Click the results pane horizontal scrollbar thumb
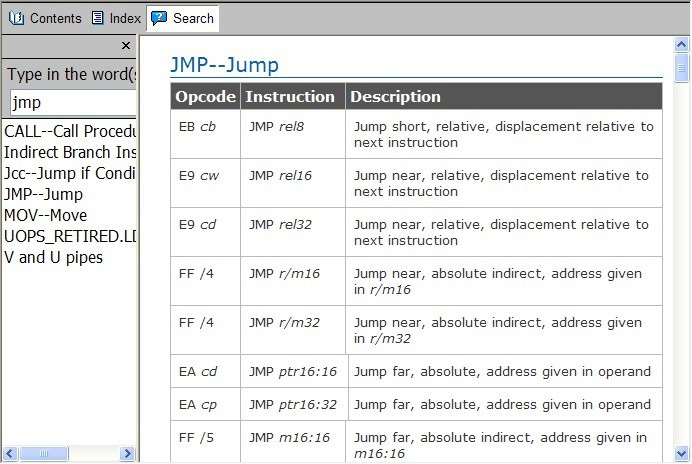Viewport: 692px width, 464px height. tap(44, 453)
